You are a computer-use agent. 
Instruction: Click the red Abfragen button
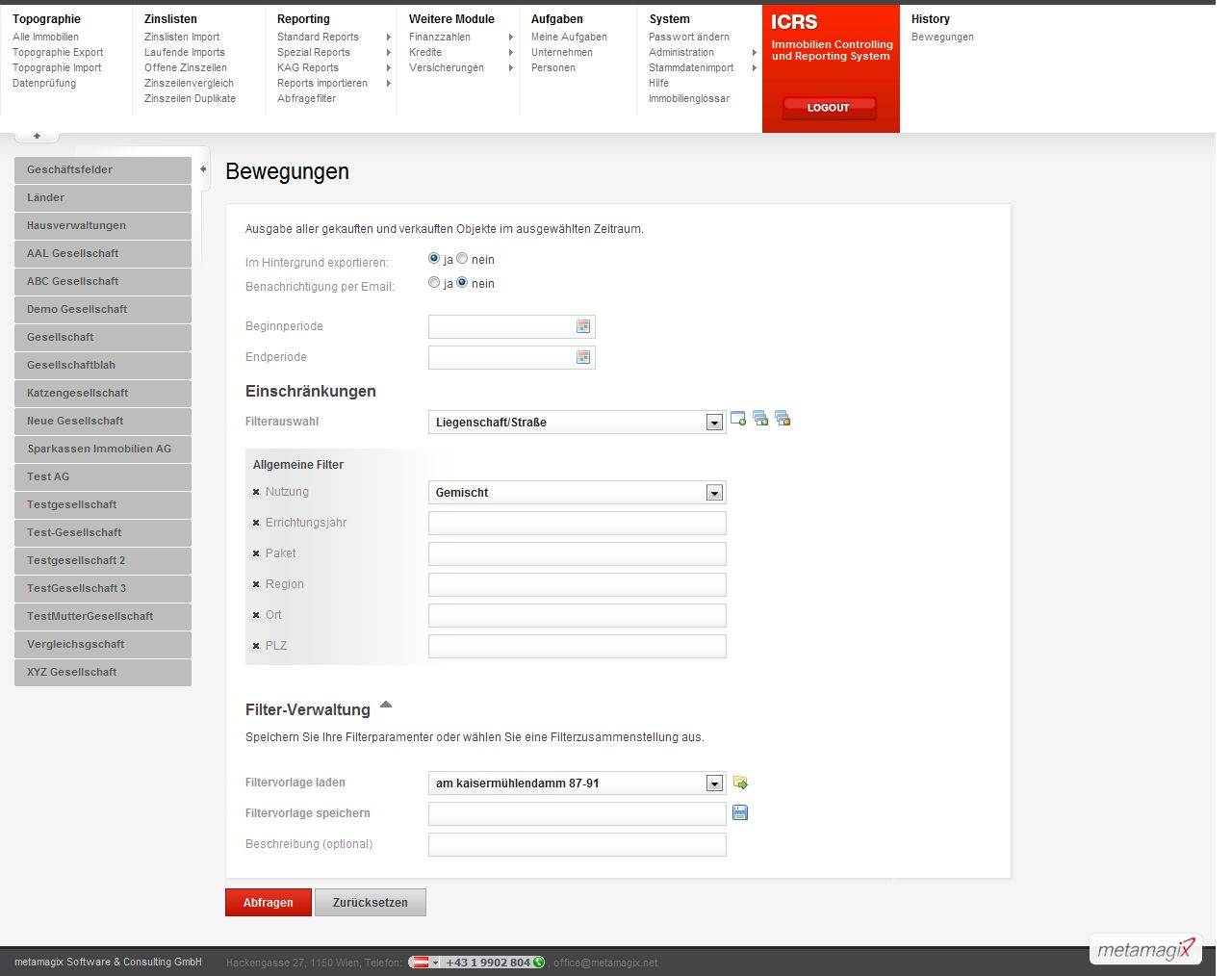269,903
